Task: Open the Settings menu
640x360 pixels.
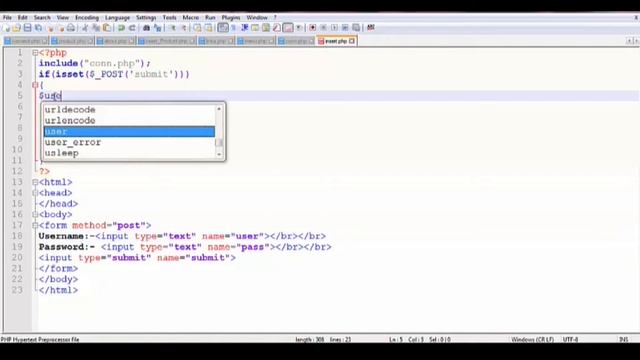Action: tap(146, 18)
